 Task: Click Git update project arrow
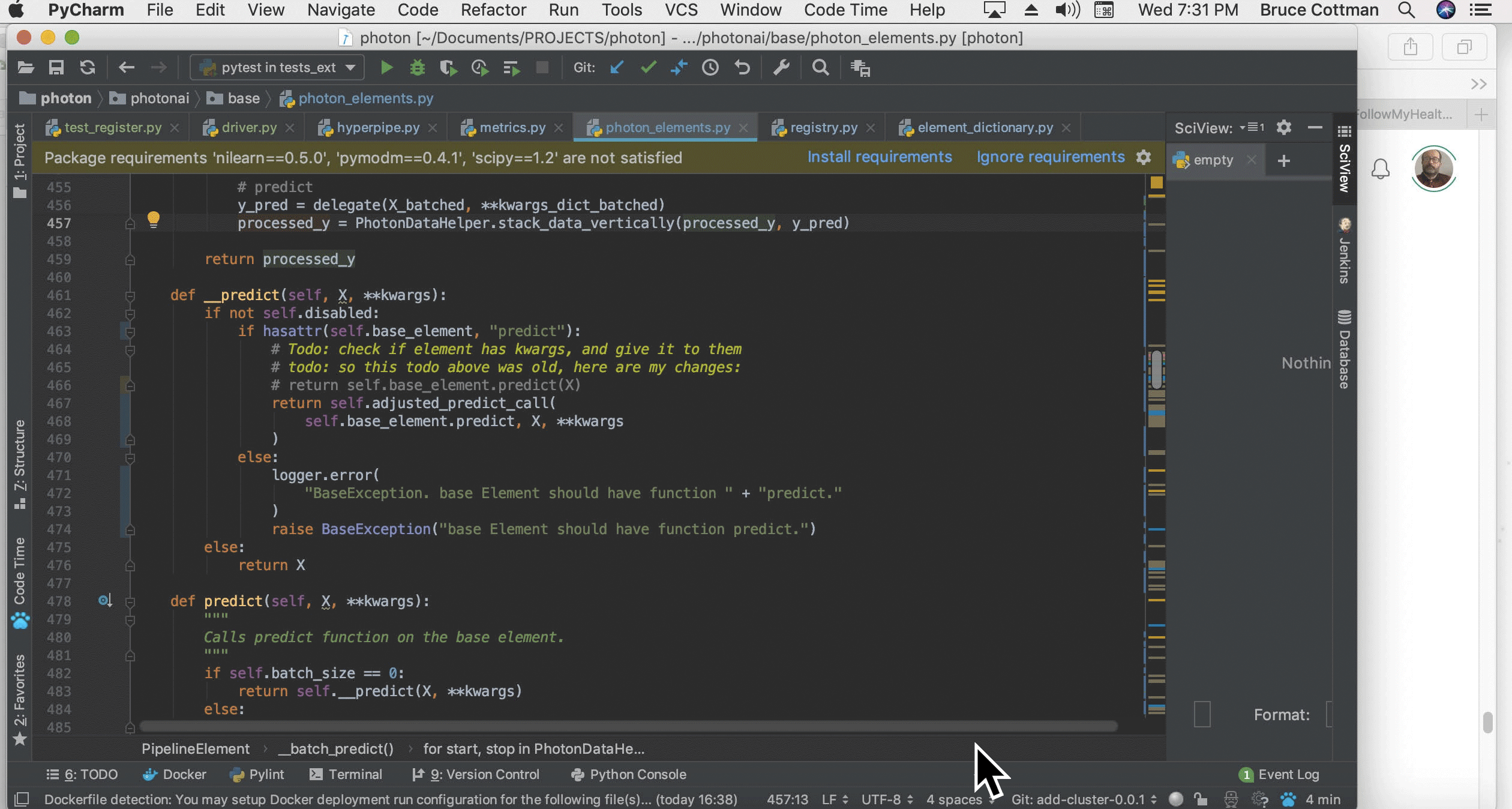(616, 68)
